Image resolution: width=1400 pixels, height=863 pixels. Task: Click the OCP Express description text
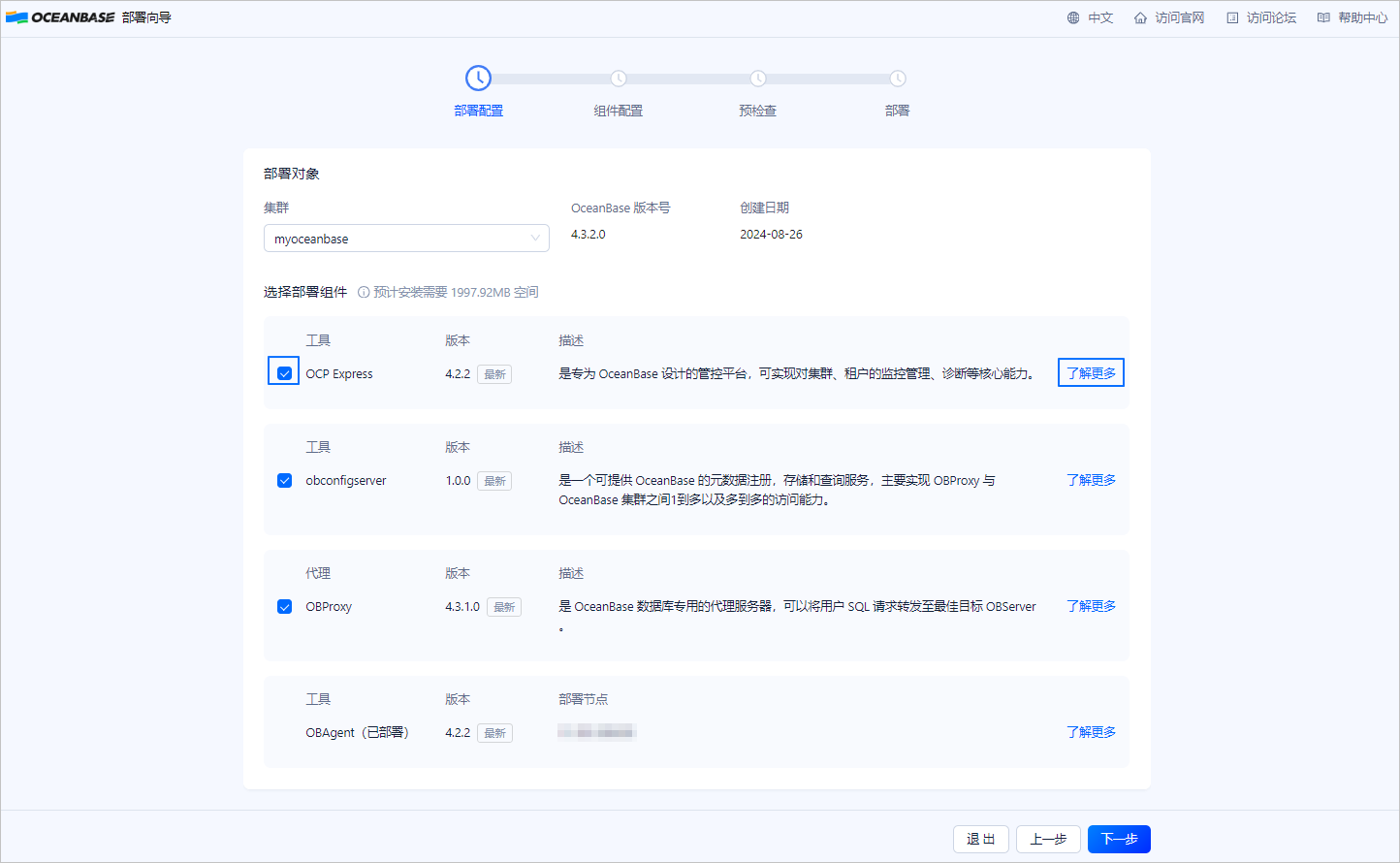coord(797,373)
